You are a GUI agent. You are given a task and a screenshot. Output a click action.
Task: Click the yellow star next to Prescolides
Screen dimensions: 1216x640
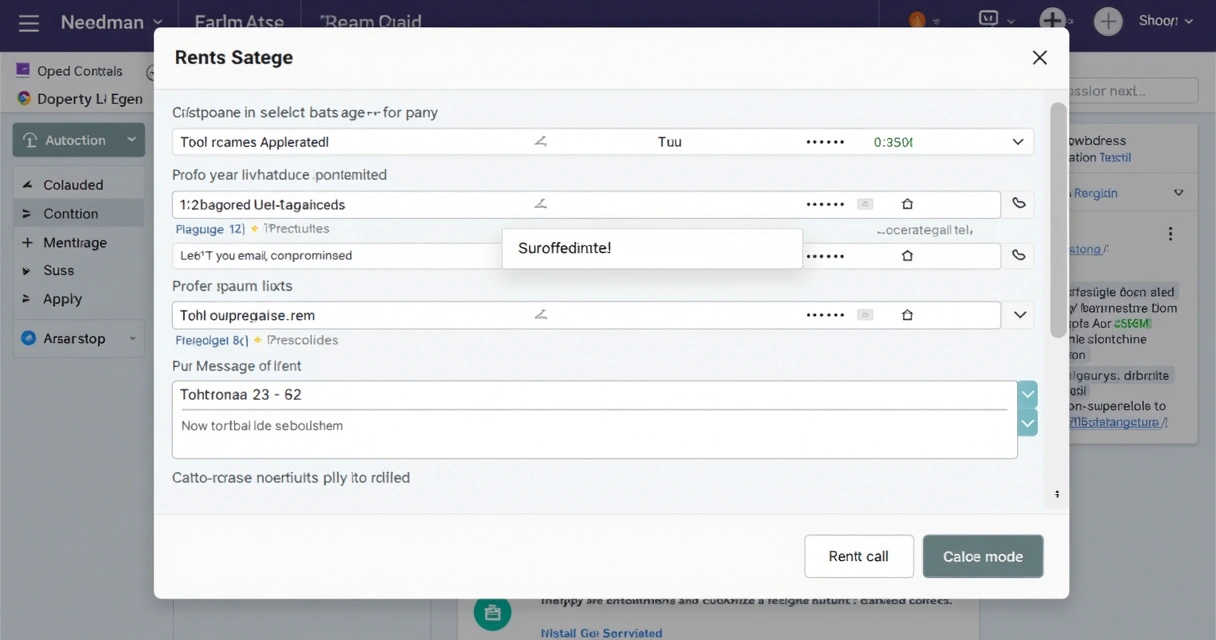pyautogui.click(x=257, y=340)
